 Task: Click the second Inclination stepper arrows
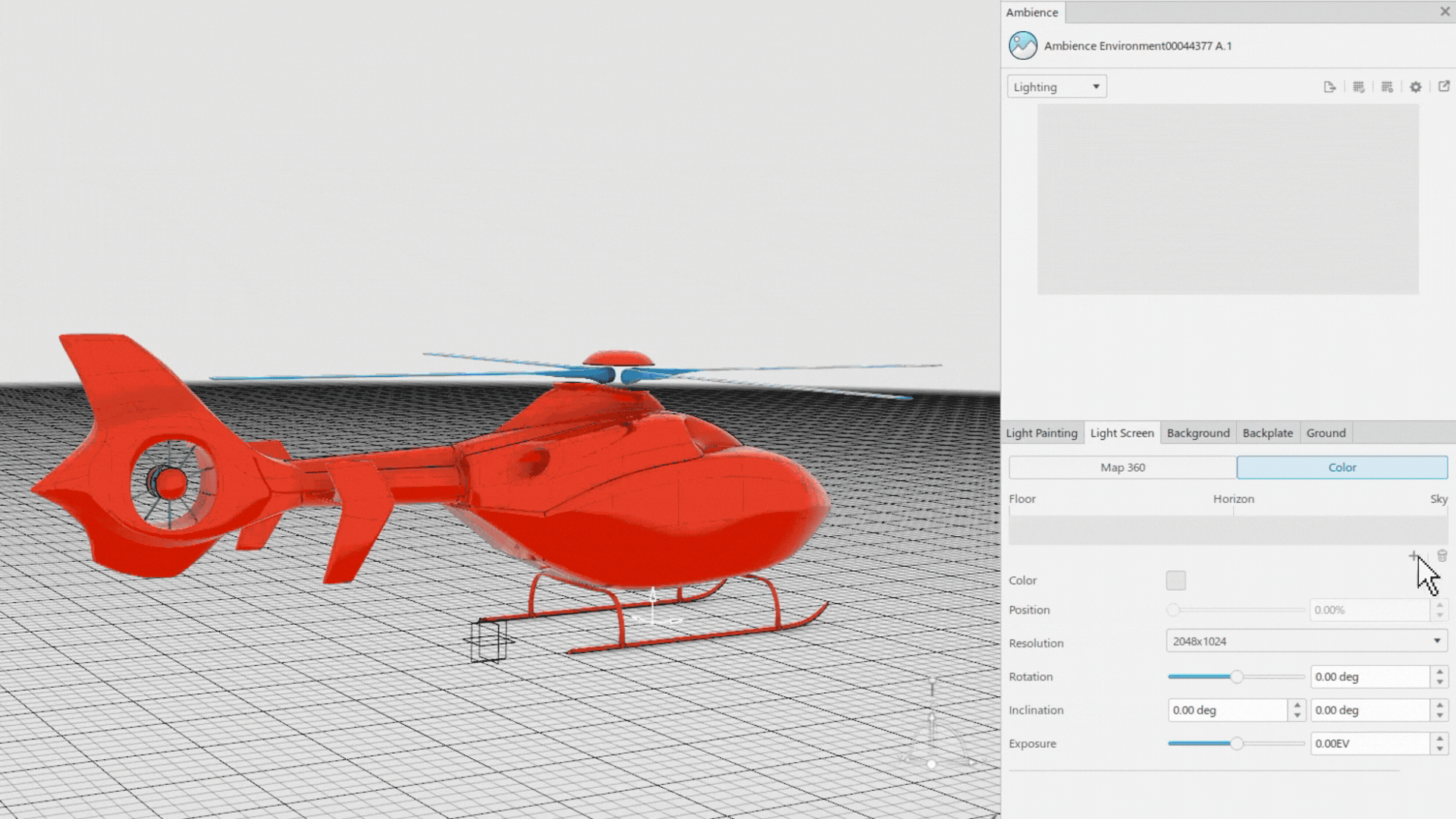pyautogui.click(x=1439, y=710)
